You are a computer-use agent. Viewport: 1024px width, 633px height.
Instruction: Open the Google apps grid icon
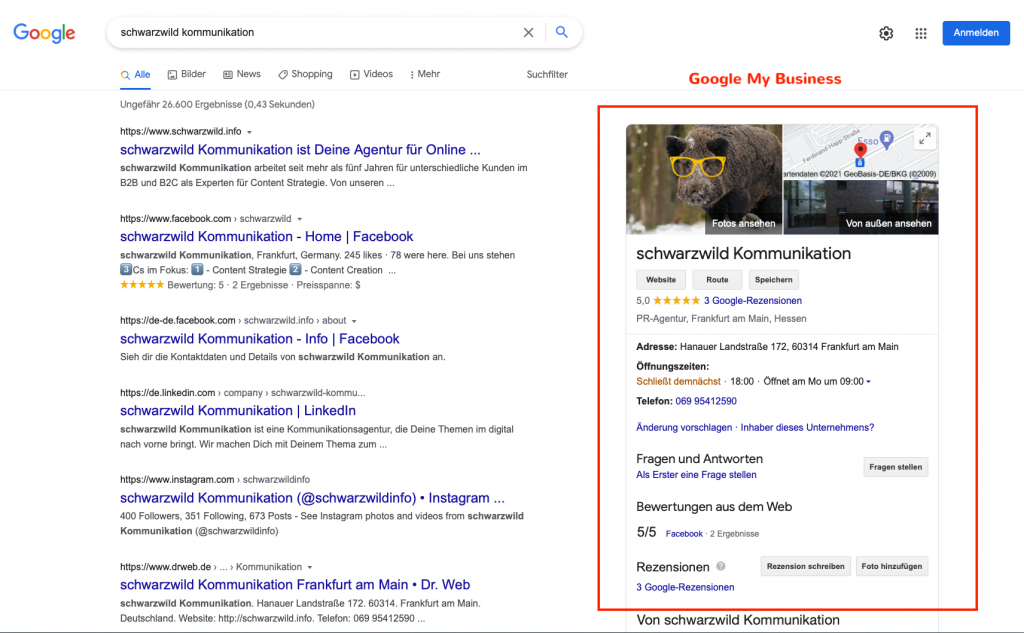tap(921, 33)
